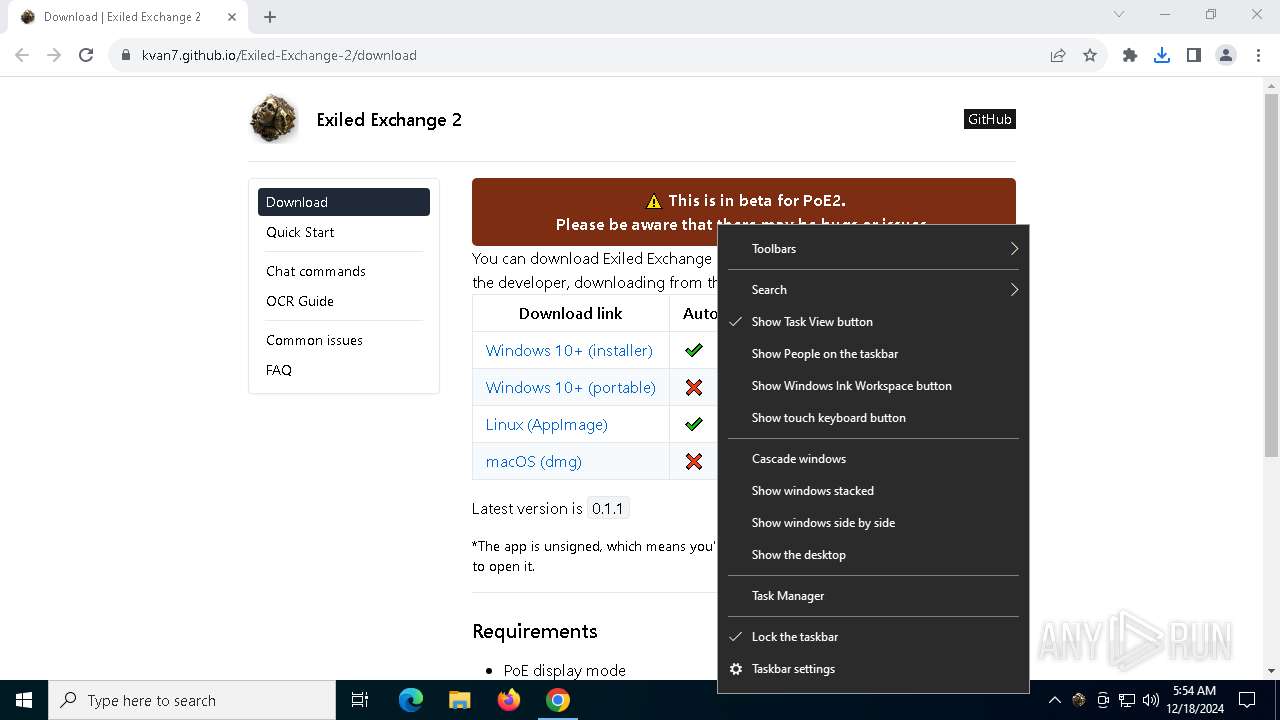The width and height of the screenshot is (1280, 720).
Task: Open the FAQ sidebar link
Action: pos(279,370)
